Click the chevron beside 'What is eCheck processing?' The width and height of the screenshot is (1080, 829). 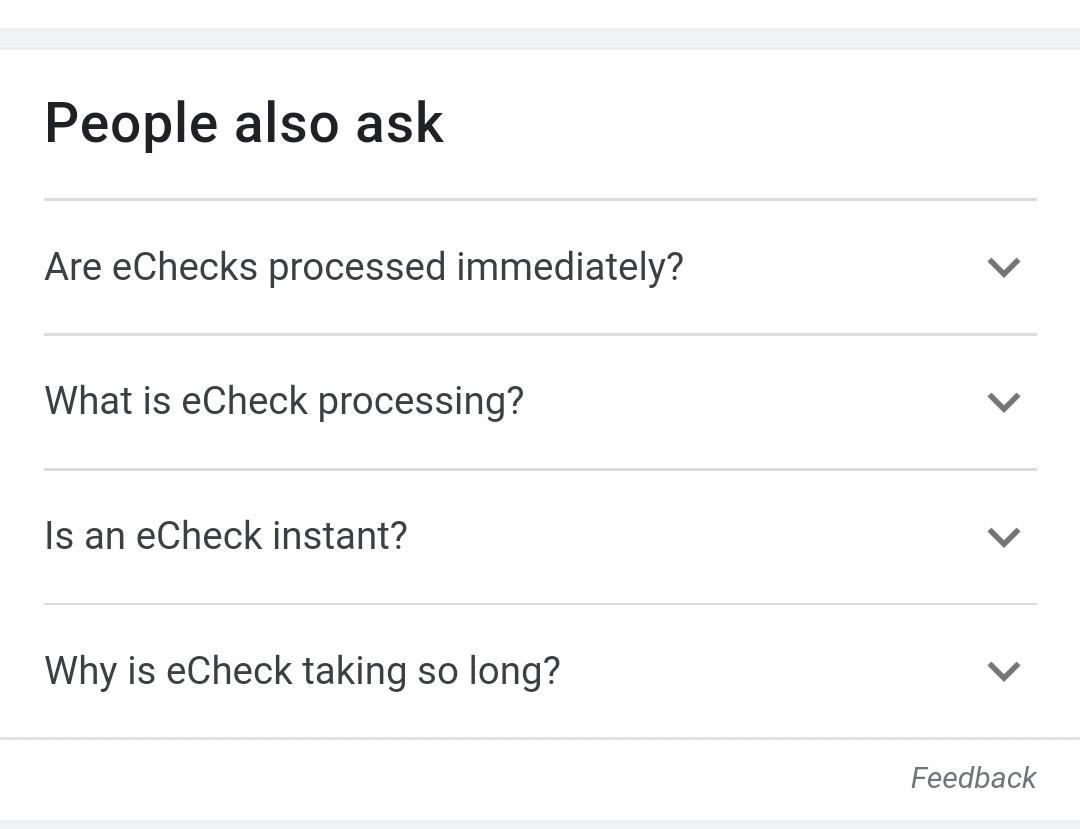point(1003,402)
